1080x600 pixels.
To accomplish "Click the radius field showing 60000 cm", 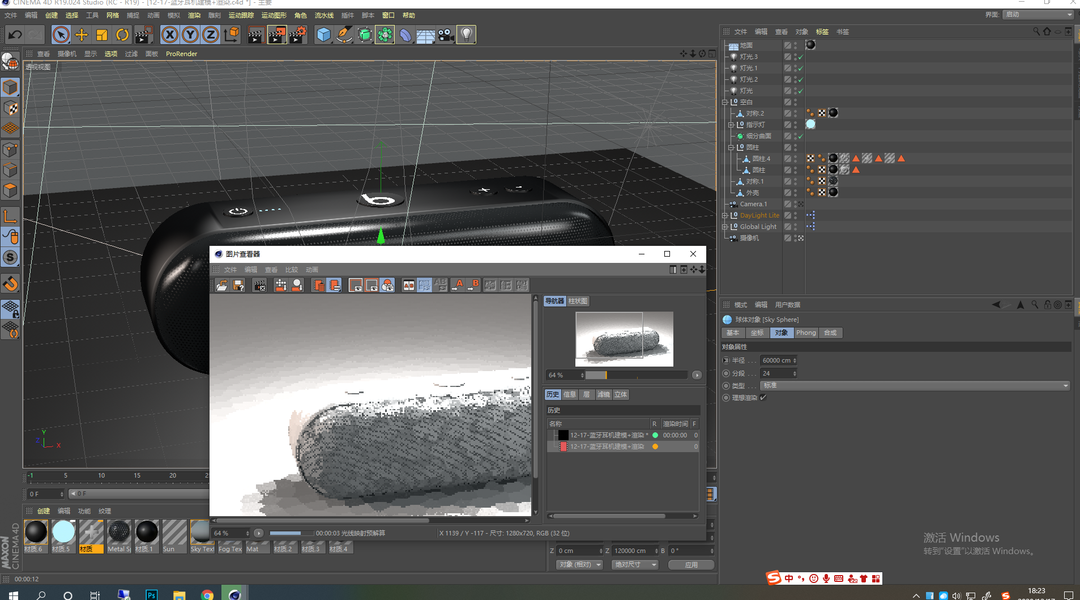I will coord(778,360).
